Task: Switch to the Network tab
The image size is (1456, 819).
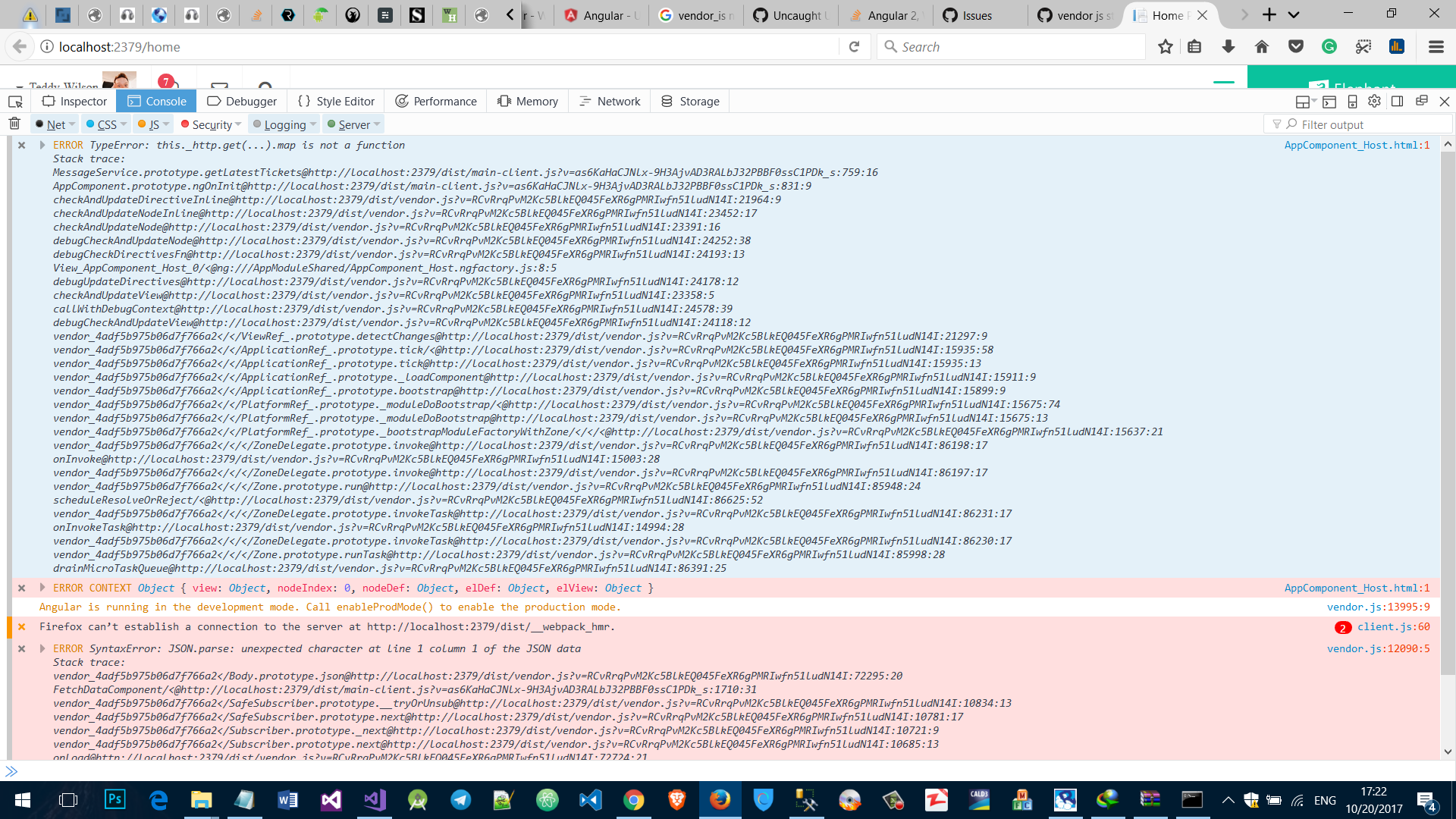Action: point(610,102)
